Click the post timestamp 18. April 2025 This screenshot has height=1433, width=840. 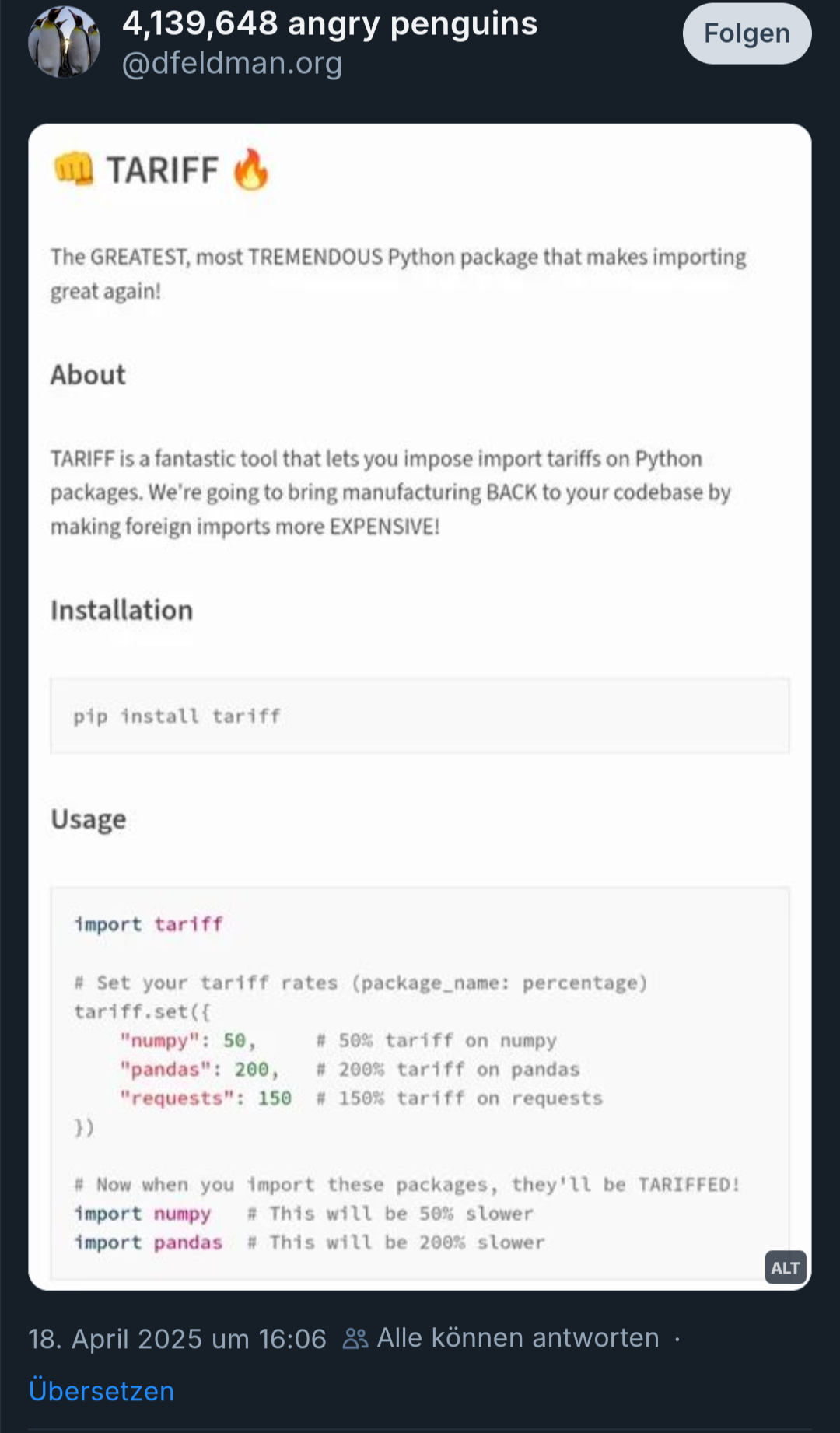coord(177,1338)
